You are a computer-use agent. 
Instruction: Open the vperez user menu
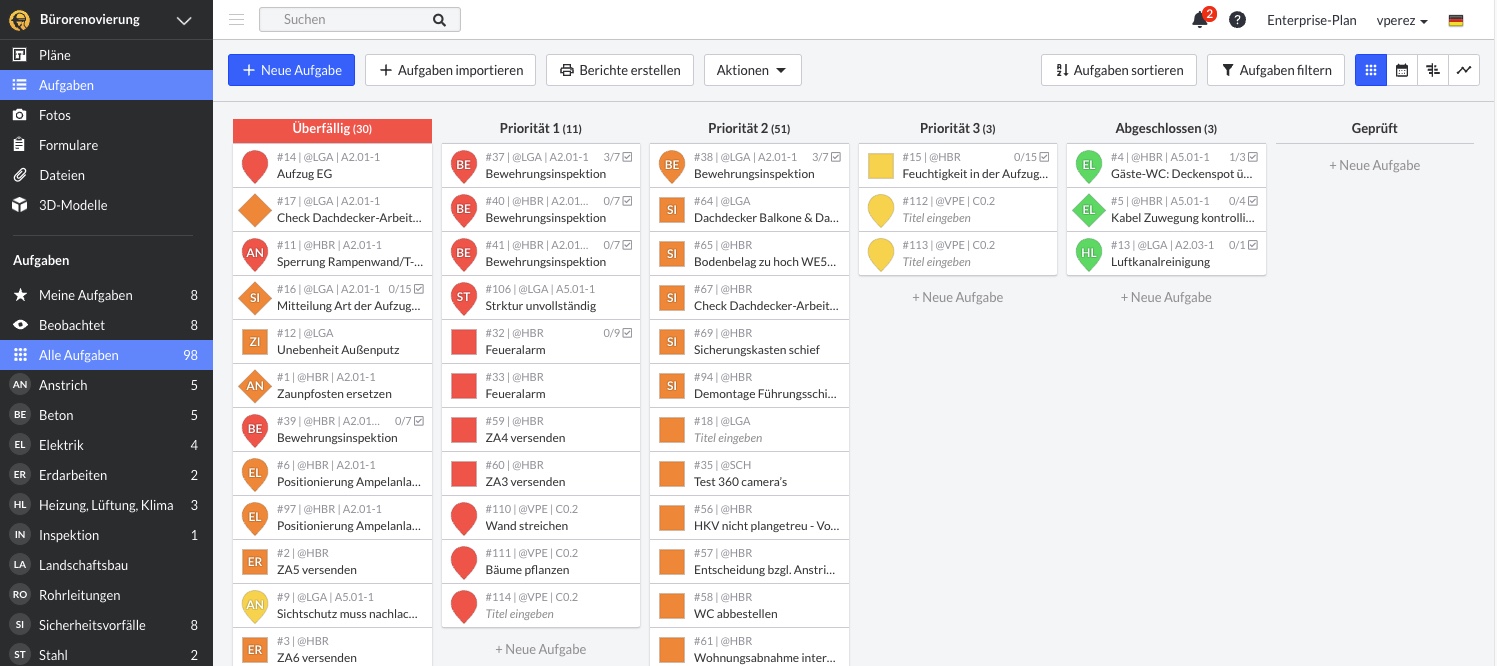1401,20
